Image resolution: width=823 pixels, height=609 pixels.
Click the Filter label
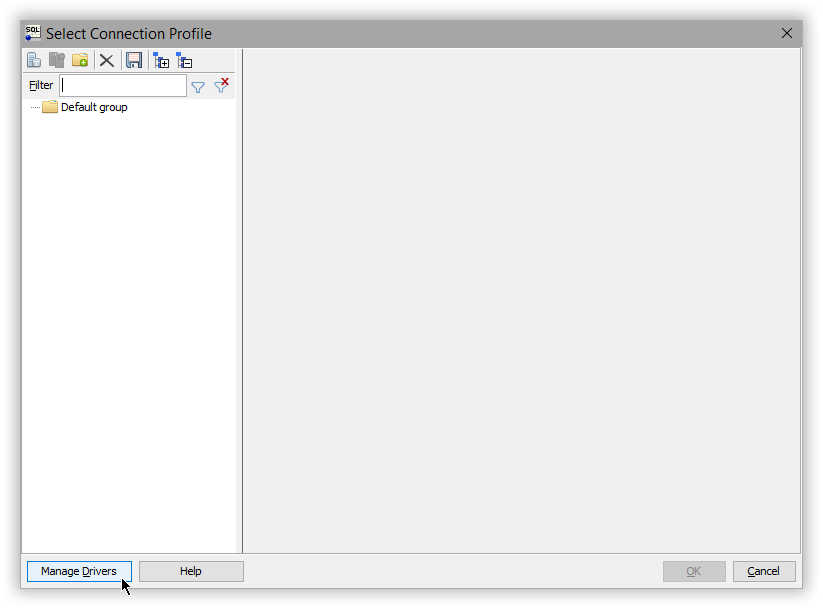(x=40, y=85)
